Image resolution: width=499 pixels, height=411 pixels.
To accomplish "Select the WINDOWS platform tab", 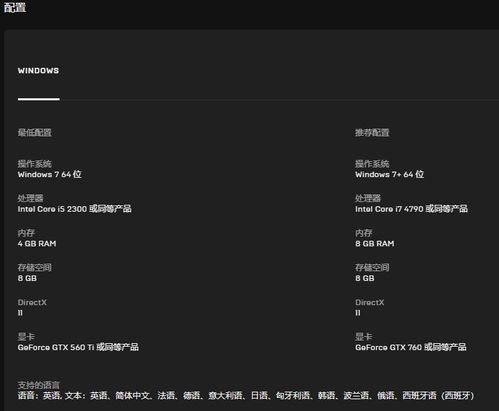I will click(38, 71).
